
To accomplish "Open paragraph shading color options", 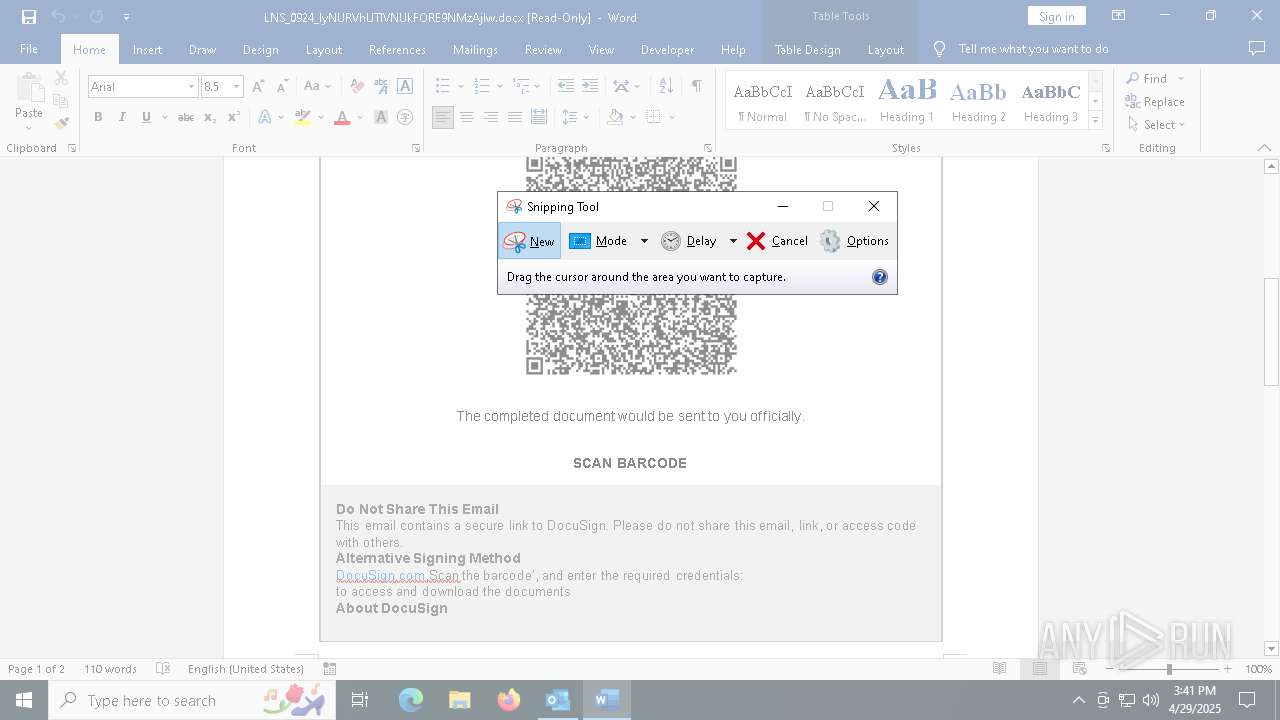I will [x=634, y=117].
